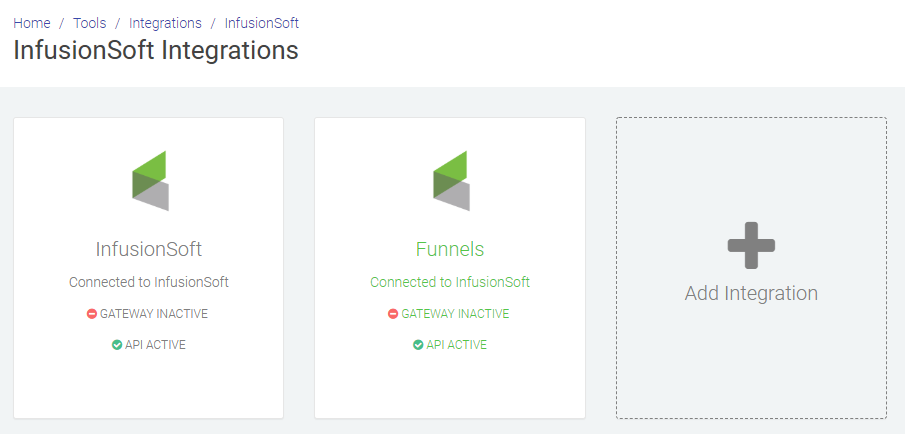Click API ACTIVE text on InfusionSoft card
The image size is (905, 434).
[x=155, y=345]
